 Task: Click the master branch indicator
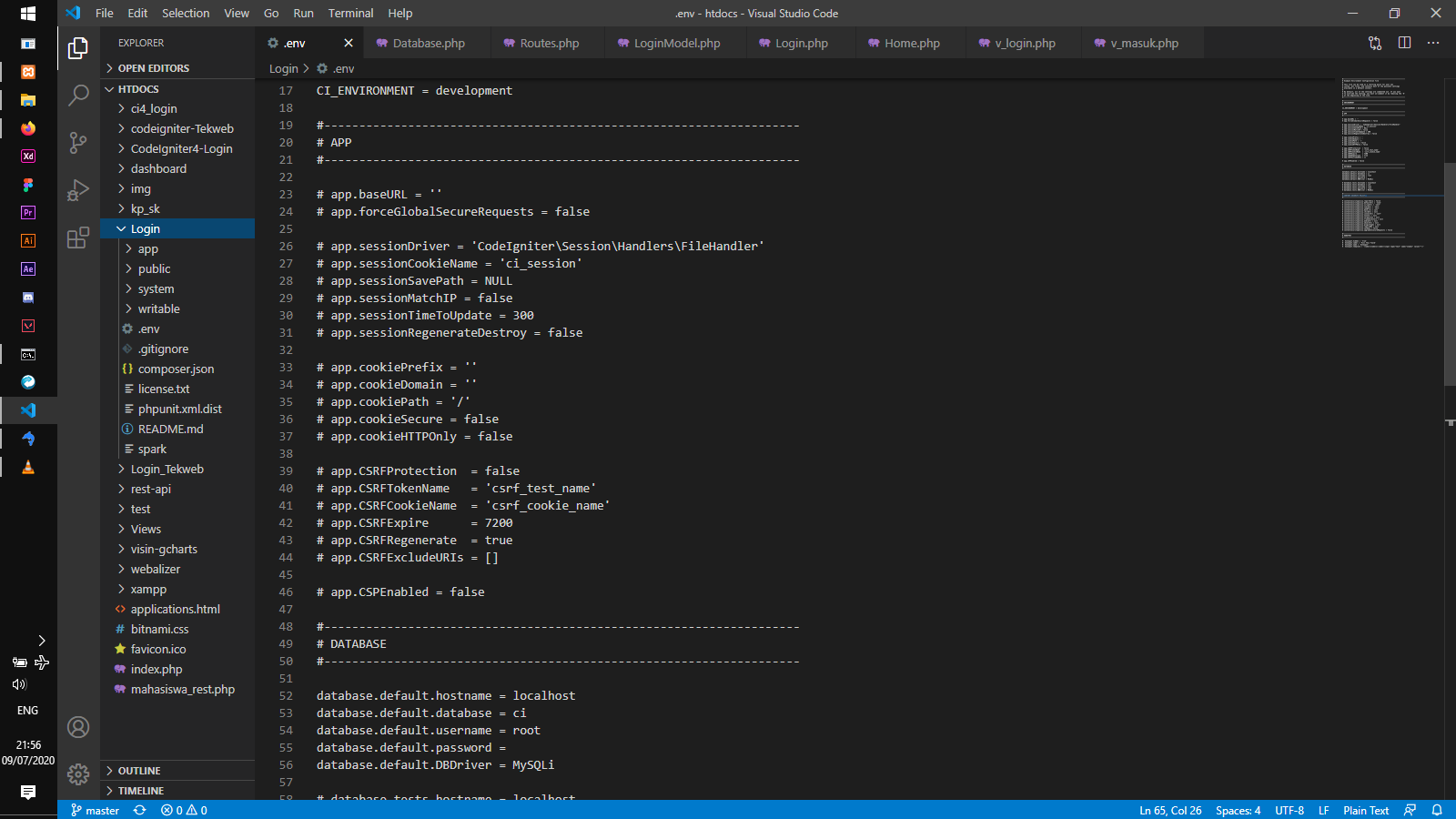pyautogui.click(x=96, y=810)
